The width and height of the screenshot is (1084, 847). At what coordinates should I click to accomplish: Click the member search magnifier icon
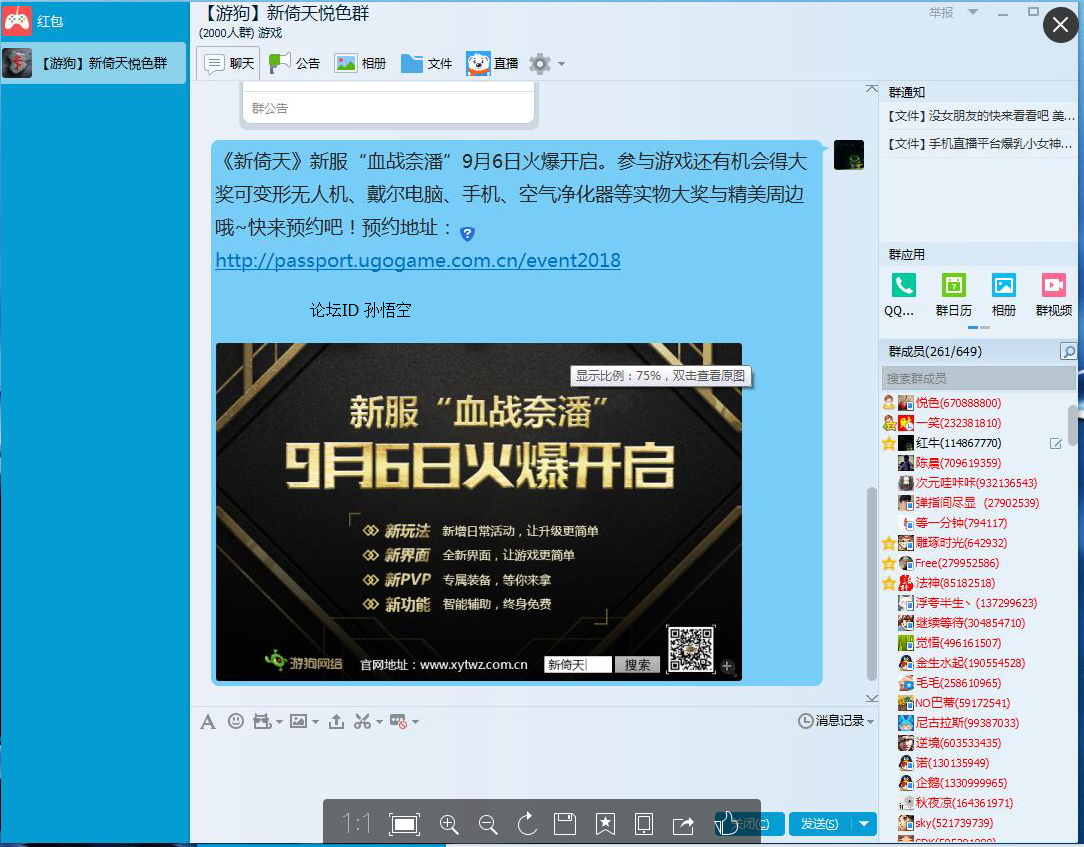(1068, 351)
